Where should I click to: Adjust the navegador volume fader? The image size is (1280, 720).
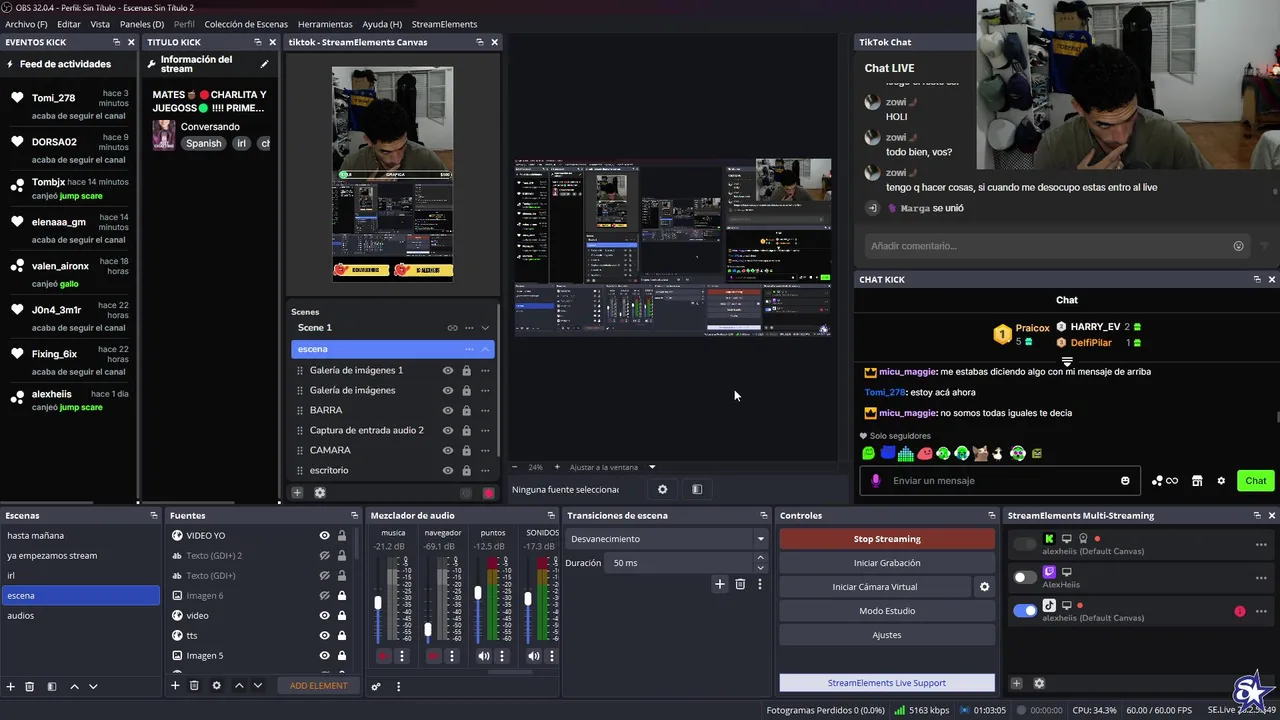tap(428, 630)
